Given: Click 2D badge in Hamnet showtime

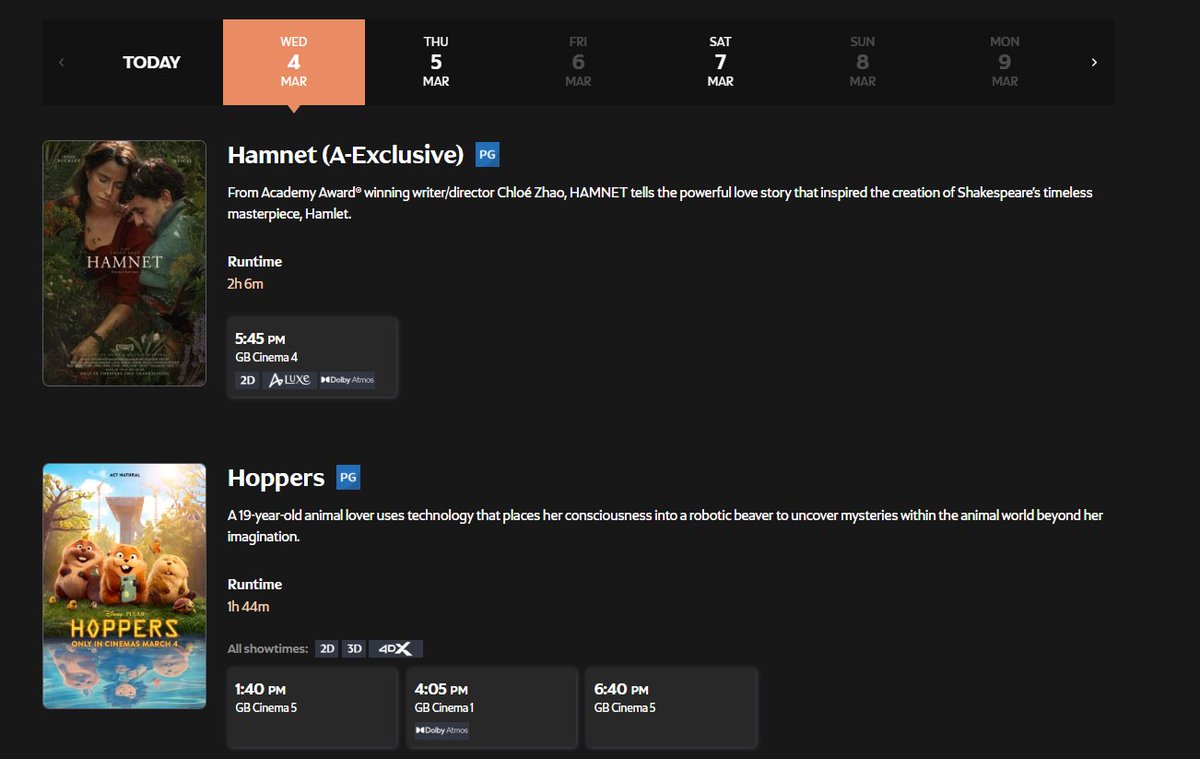Looking at the screenshot, I should tap(247, 380).
